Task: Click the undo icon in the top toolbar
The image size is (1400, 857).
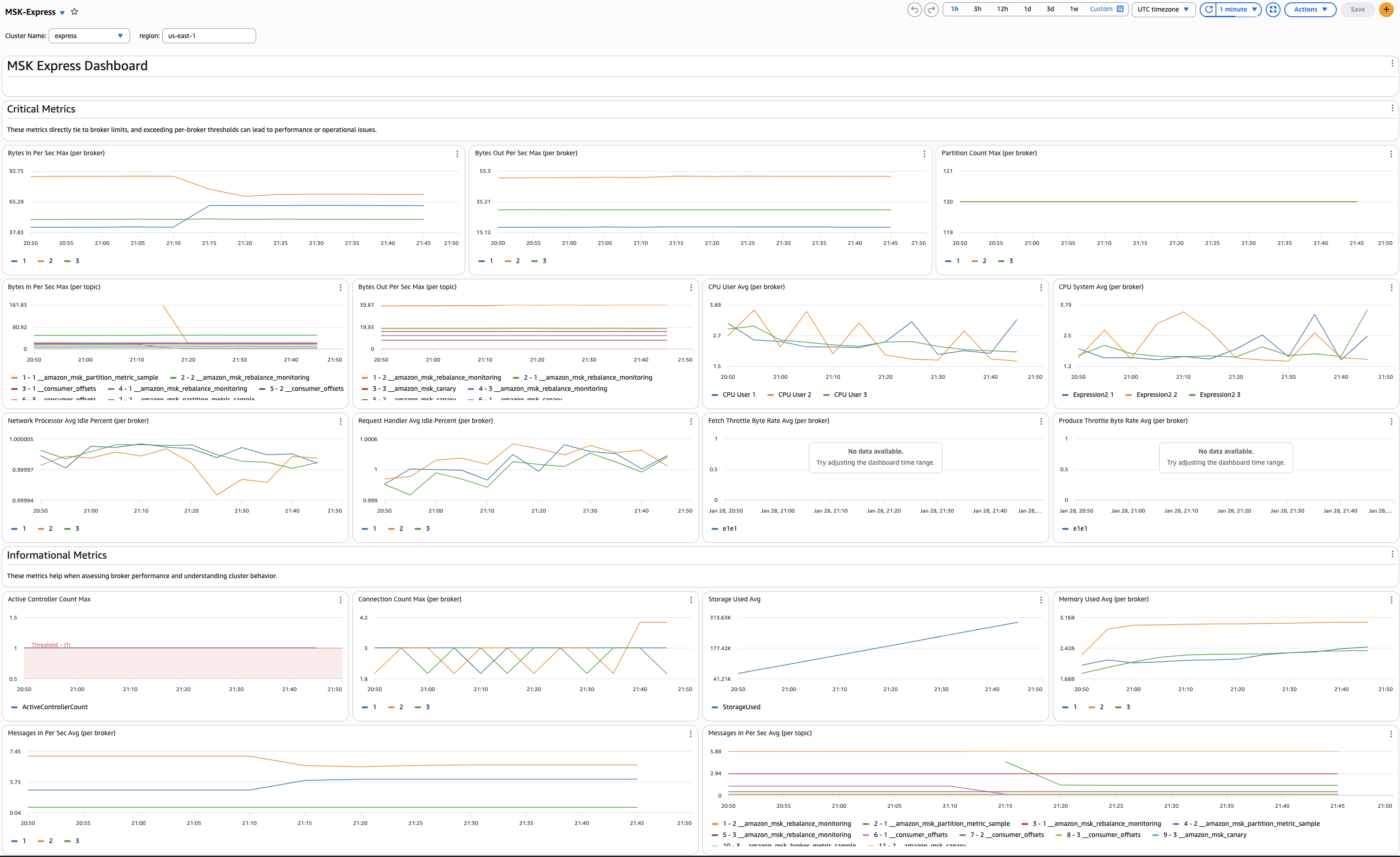Action: (914, 10)
